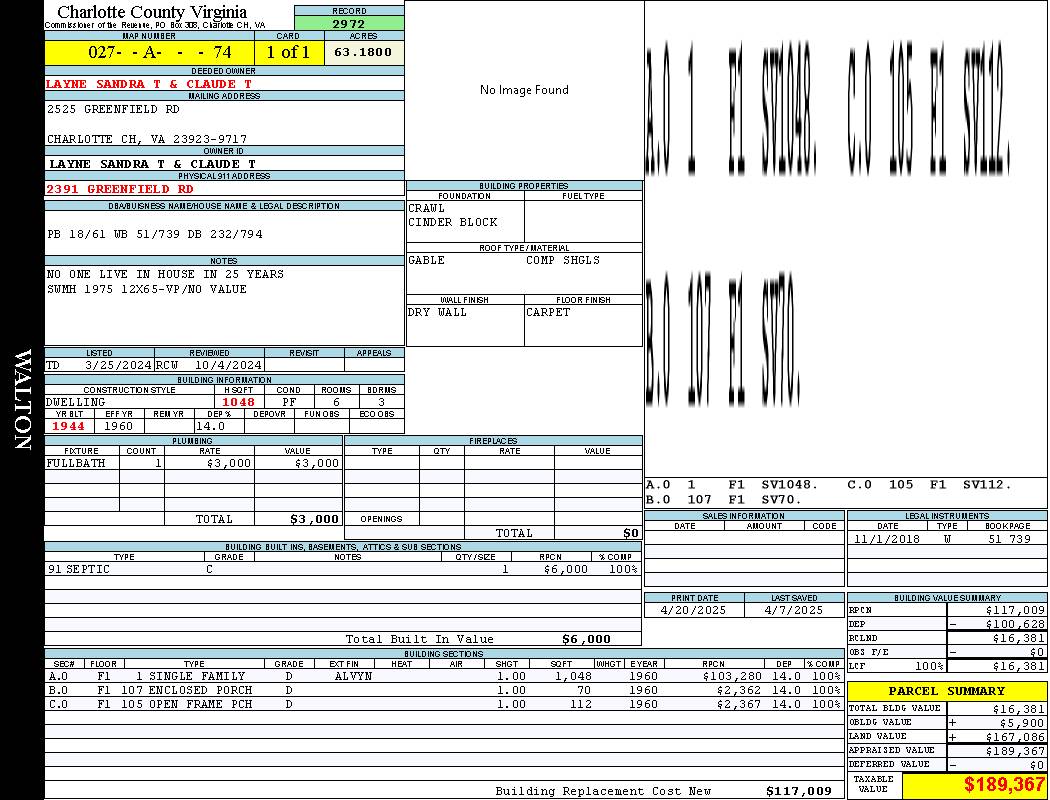Select the 1 SINGLE FAMILY section row
1050x800 pixels.
tap(445, 676)
